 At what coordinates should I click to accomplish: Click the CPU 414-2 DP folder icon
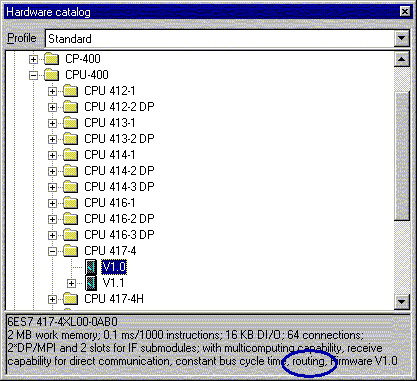[x=70, y=171]
